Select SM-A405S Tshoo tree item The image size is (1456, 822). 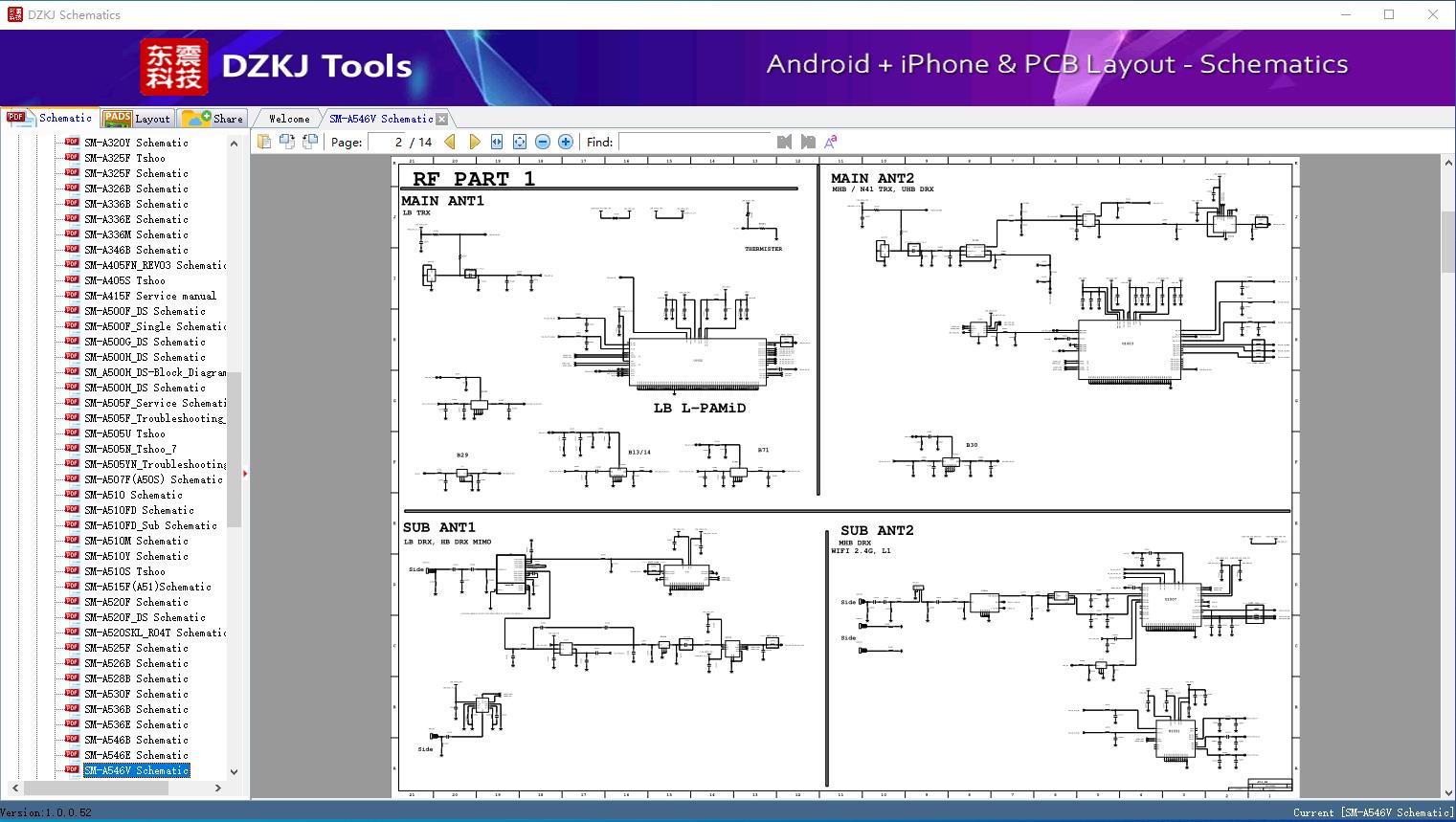124,280
